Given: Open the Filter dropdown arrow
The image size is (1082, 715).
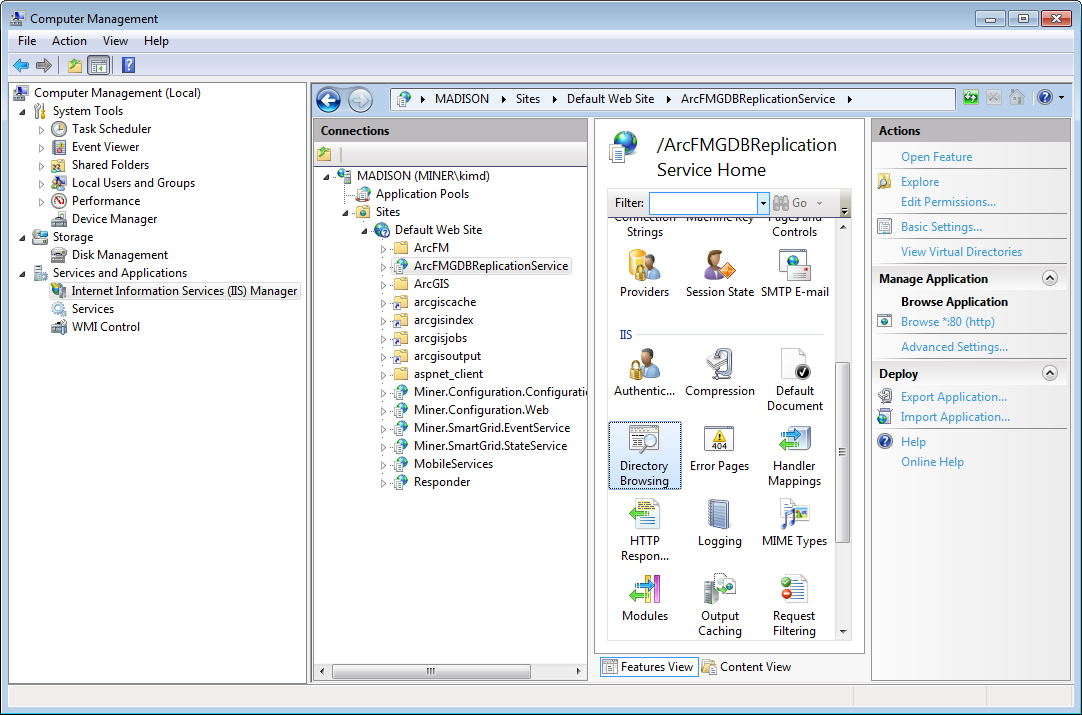Looking at the screenshot, I should (763, 203).
